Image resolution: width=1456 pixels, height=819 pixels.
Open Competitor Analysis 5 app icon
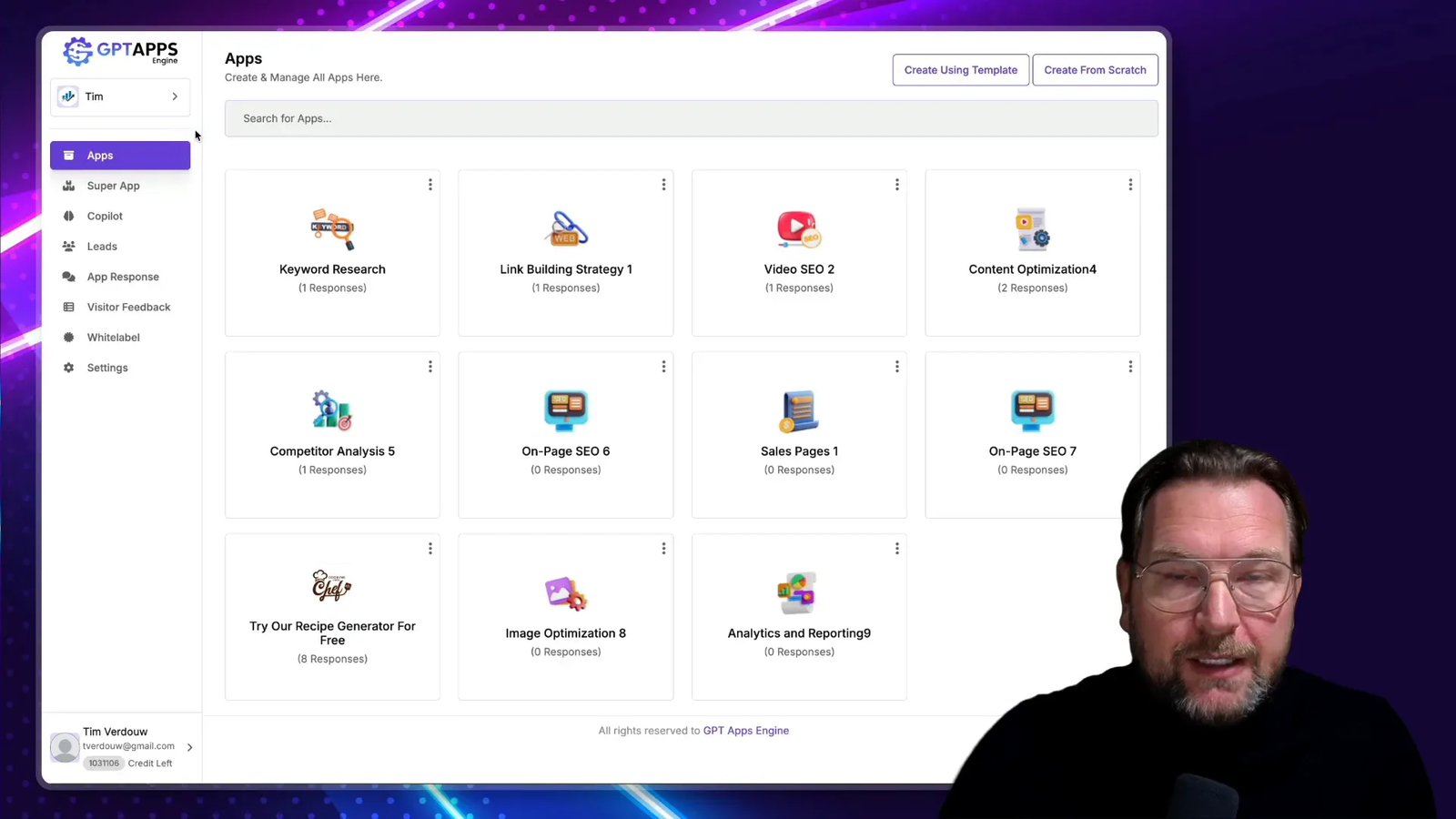click(332, 410)
